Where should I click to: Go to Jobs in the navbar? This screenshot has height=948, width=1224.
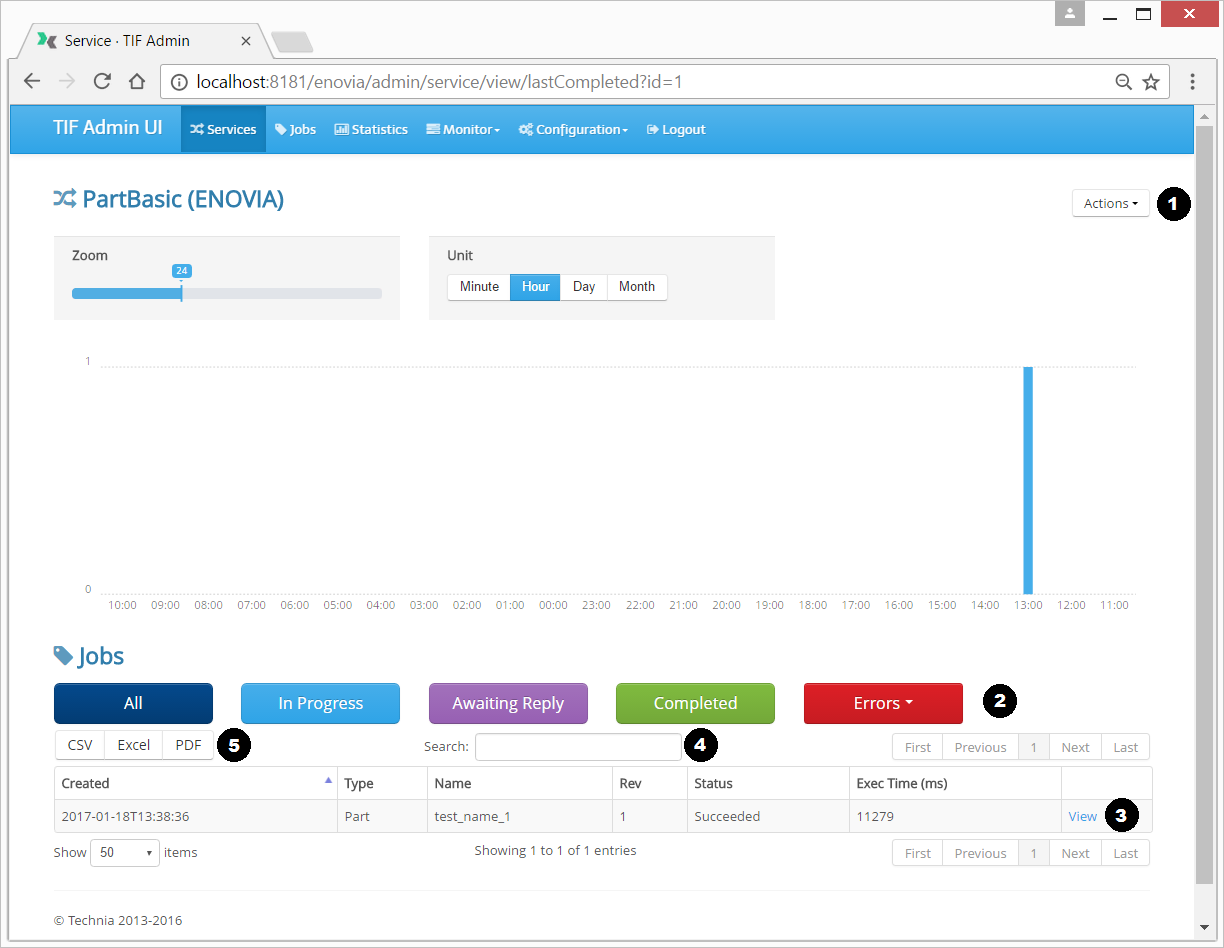point(295,130)
